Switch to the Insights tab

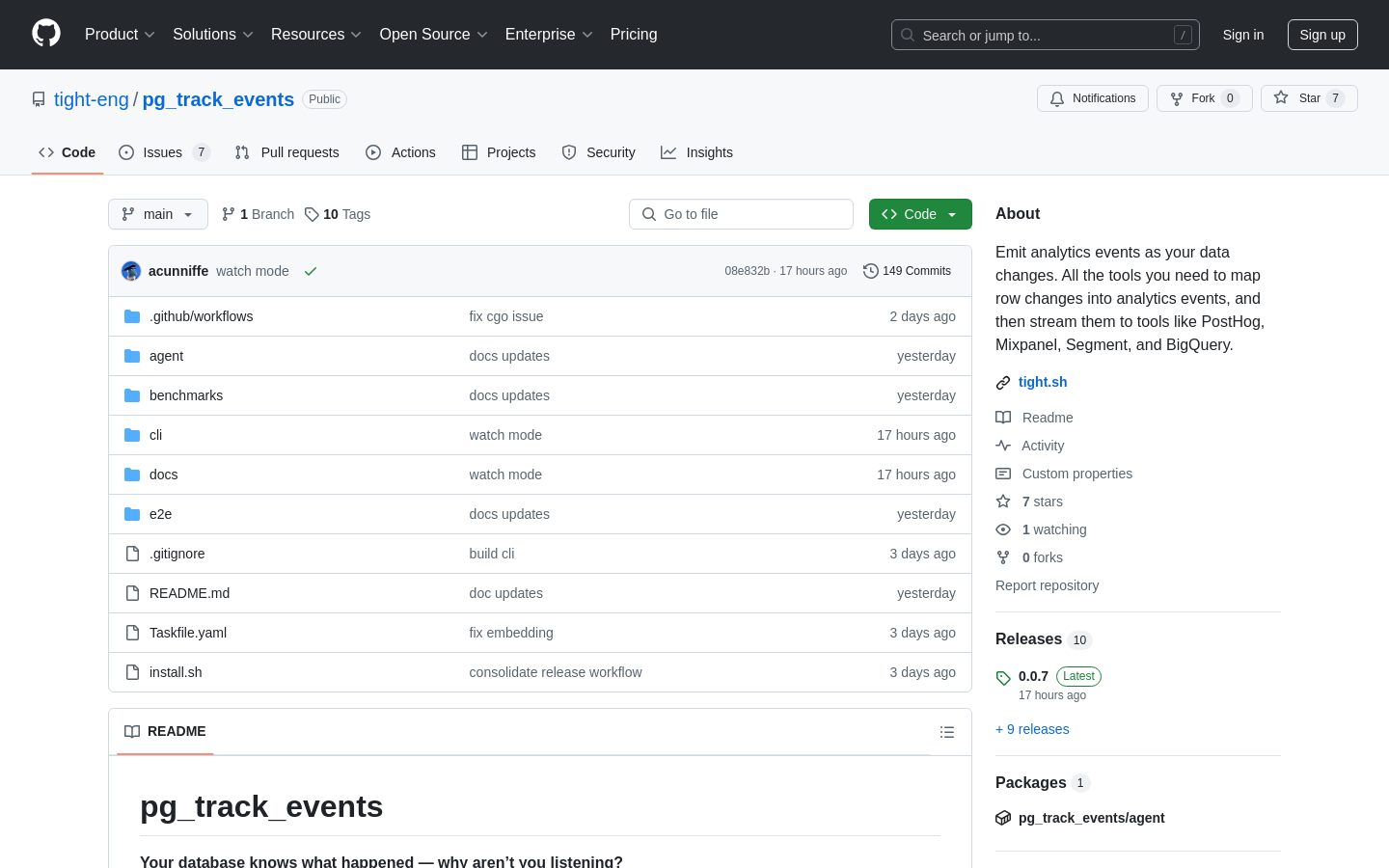point(697,152)
